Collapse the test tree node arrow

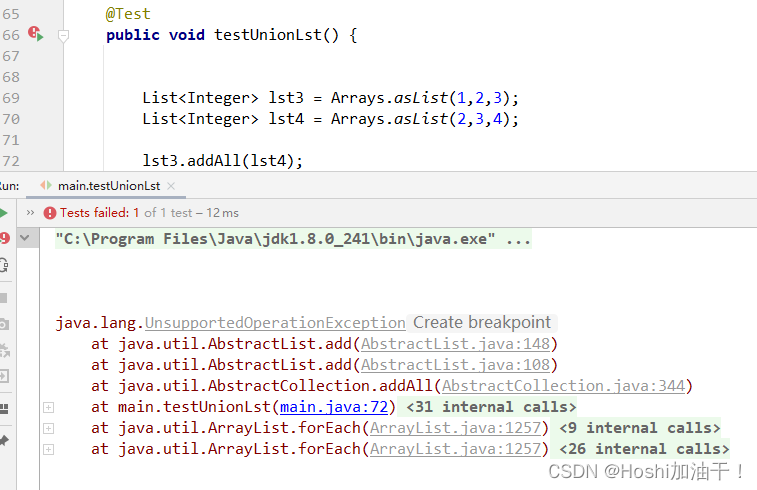click(25, 238)
